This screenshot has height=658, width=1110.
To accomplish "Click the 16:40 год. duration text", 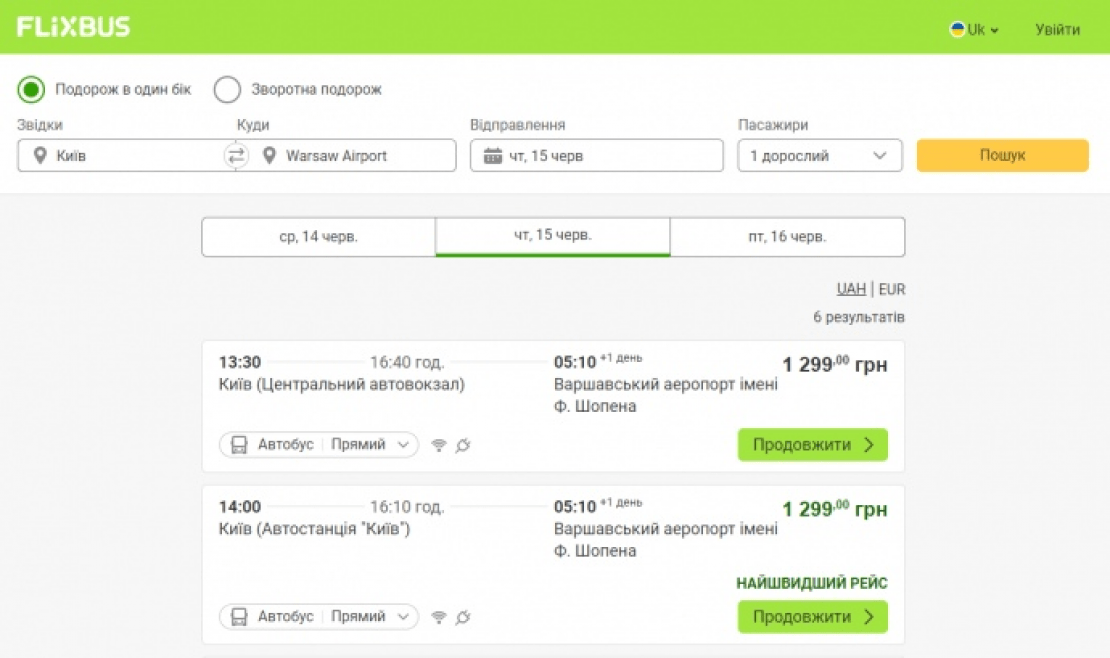I will point(407,363).
